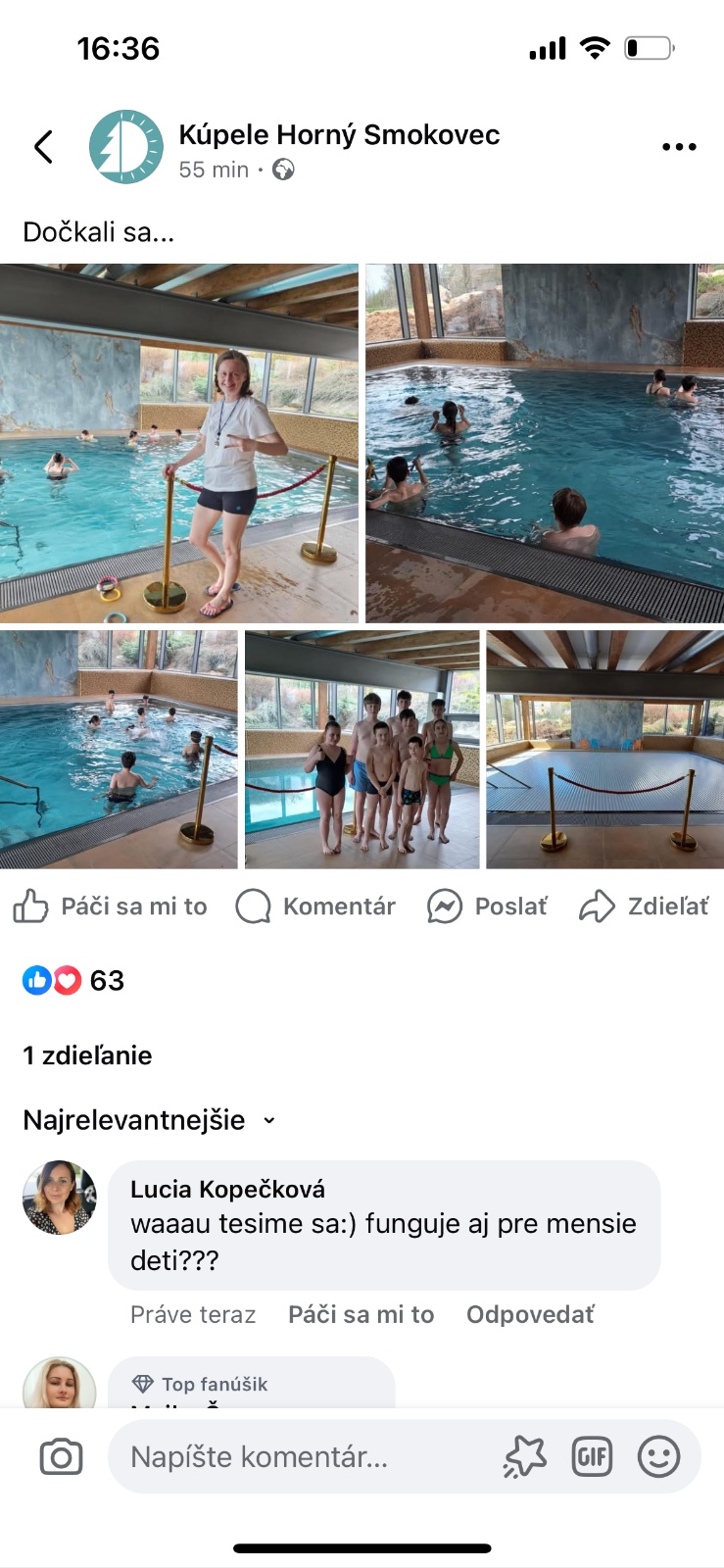Reply via Odpovedať on Lucia's comment
The image size is (724, 1568).
(530, 1314)
